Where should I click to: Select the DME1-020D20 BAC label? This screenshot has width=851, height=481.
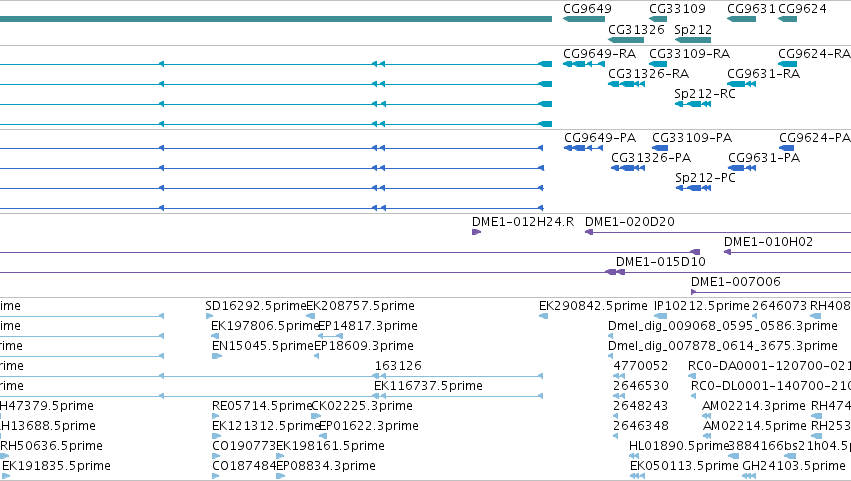[630, 222]
